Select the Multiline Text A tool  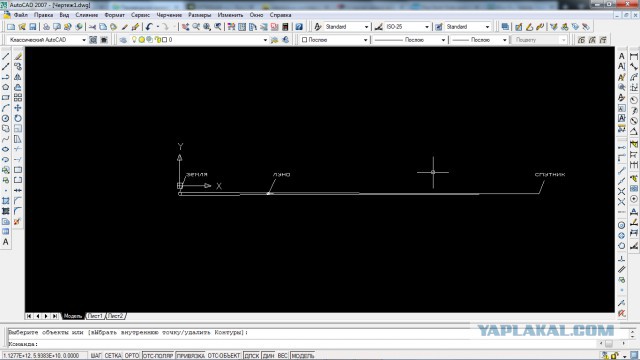6,242
